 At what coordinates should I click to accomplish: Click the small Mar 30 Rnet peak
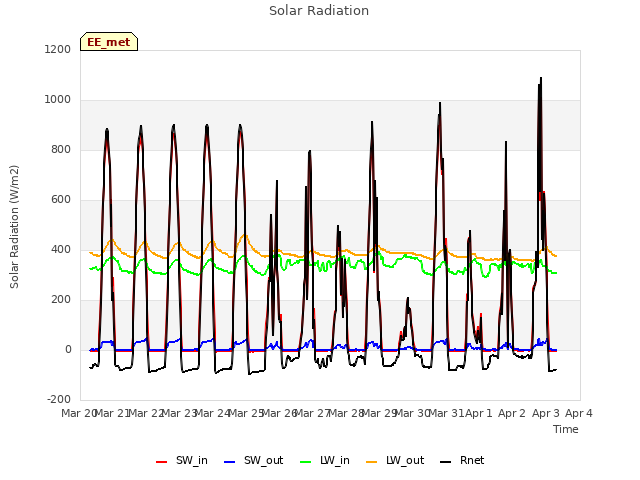coord(407,298)
